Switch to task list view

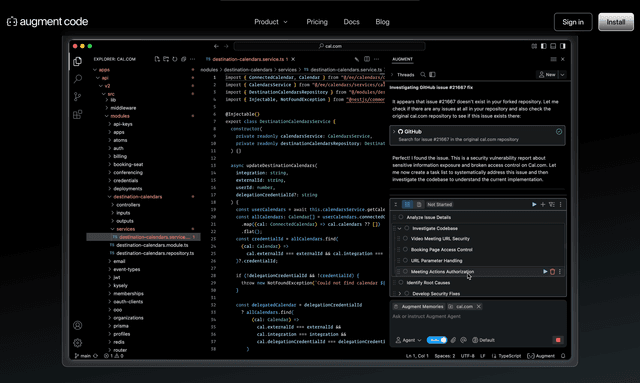[x=407, y=205]
